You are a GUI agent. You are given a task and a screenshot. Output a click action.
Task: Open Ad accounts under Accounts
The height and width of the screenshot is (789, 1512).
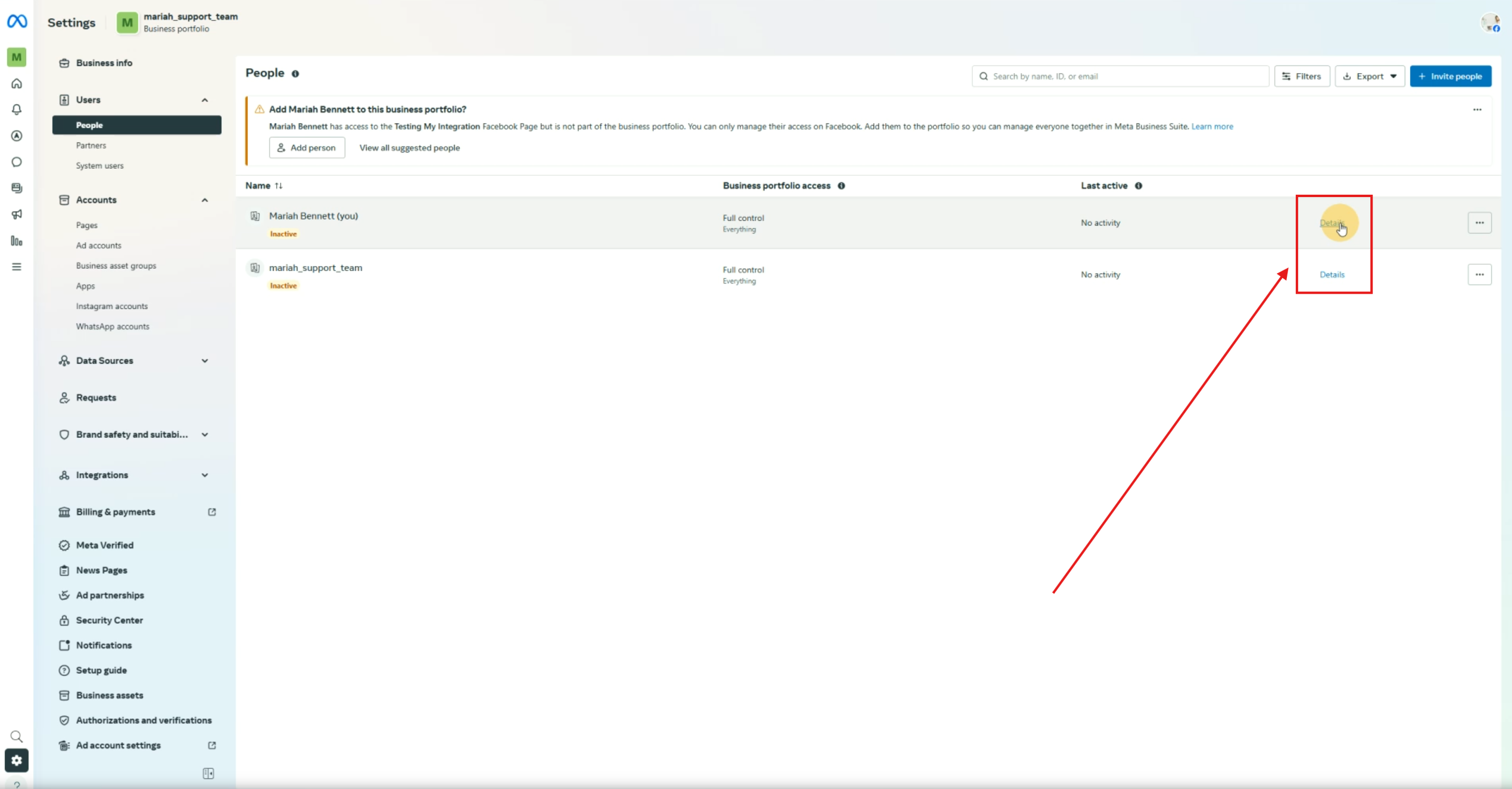[x=99, y=245]
